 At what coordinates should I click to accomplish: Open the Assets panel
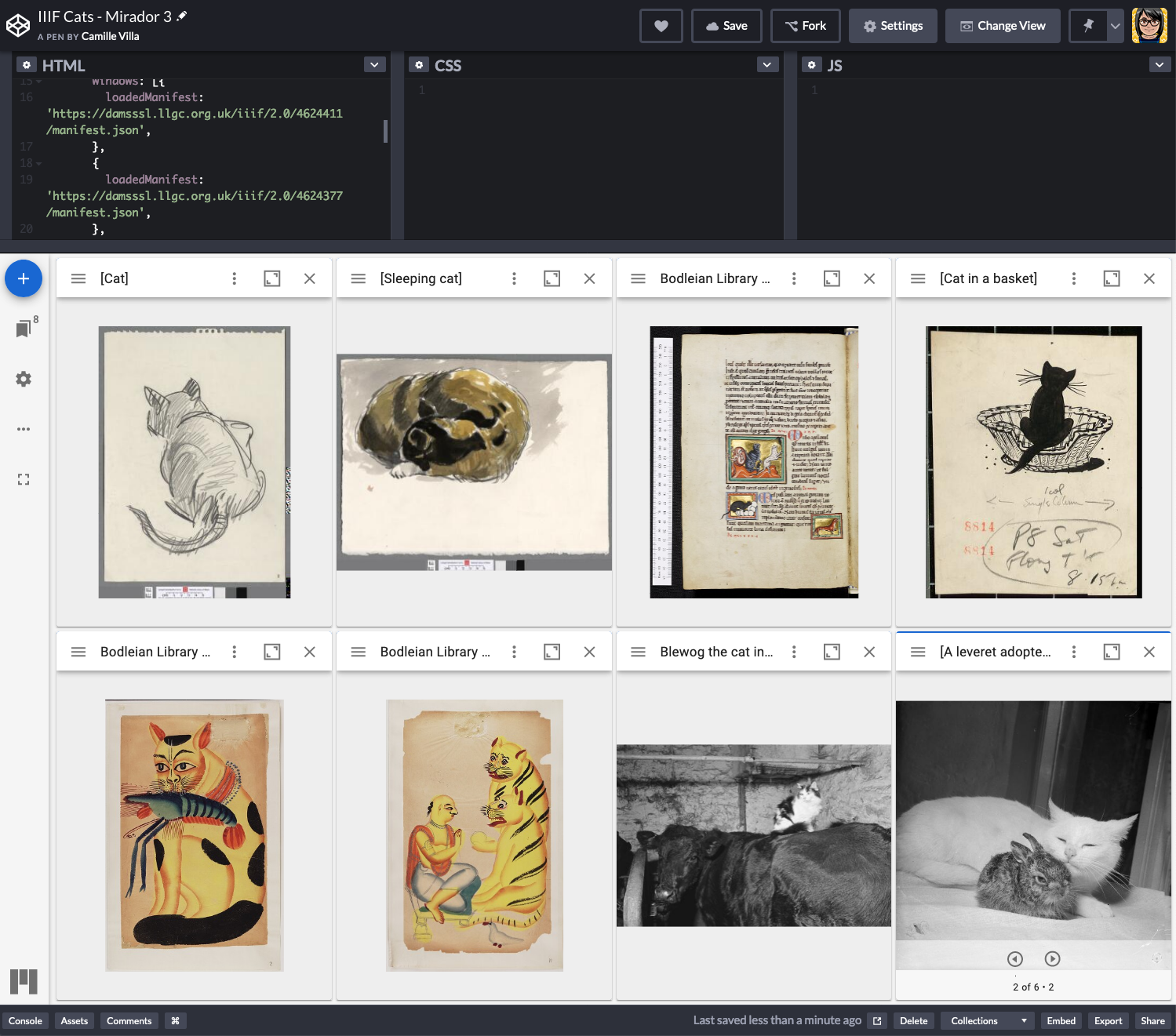75,1020
